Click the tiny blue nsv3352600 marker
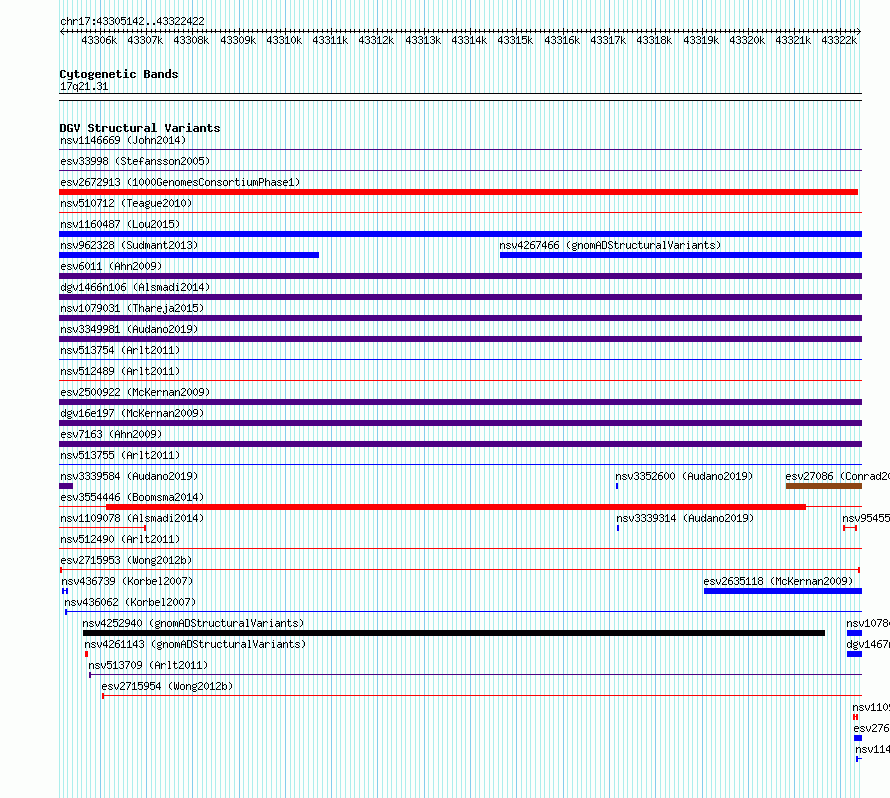 pyautogui.click(x=617, y=486)
